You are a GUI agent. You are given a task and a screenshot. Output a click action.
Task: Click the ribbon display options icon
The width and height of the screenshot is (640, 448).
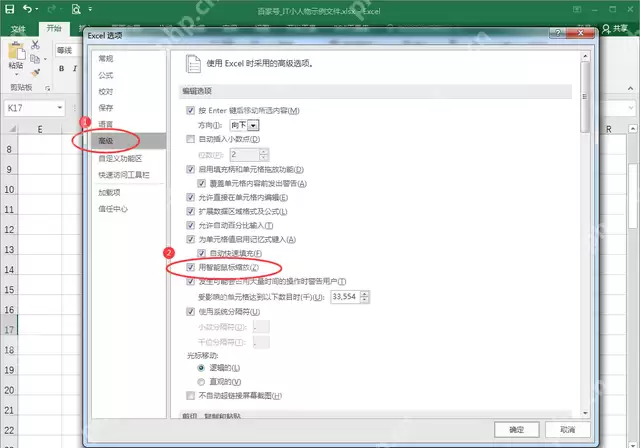[x=577, y=9]
